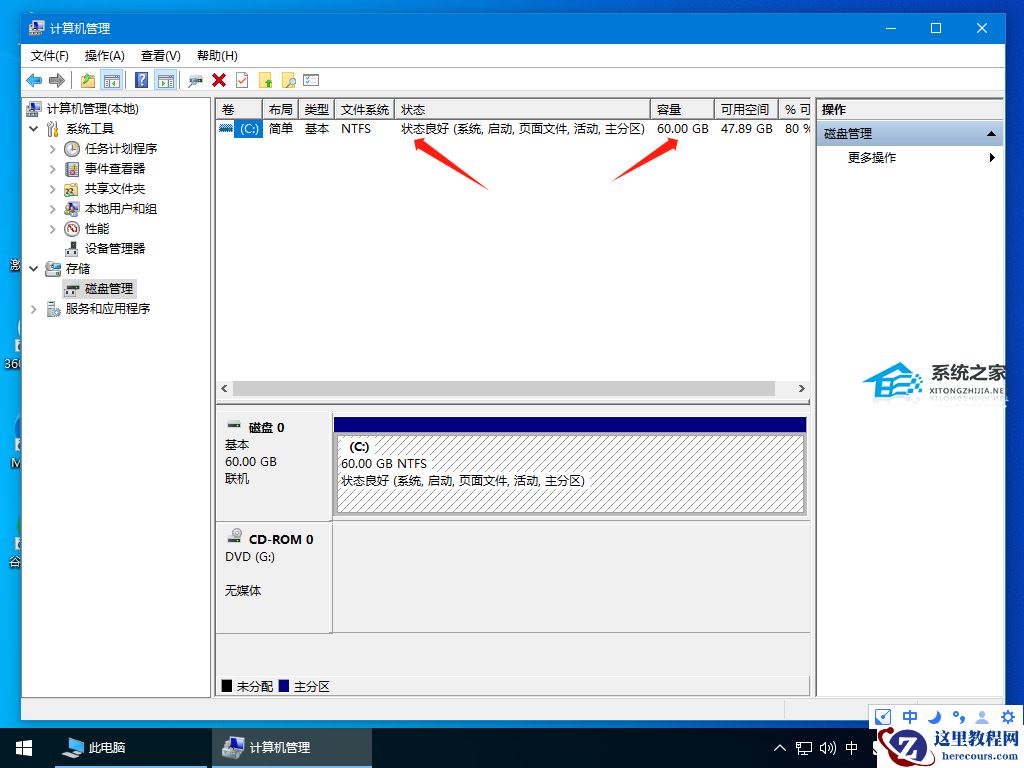Click the Properties checkmark page icon
The height and width of the screenshot is (768, 1024).
point(242,80)
